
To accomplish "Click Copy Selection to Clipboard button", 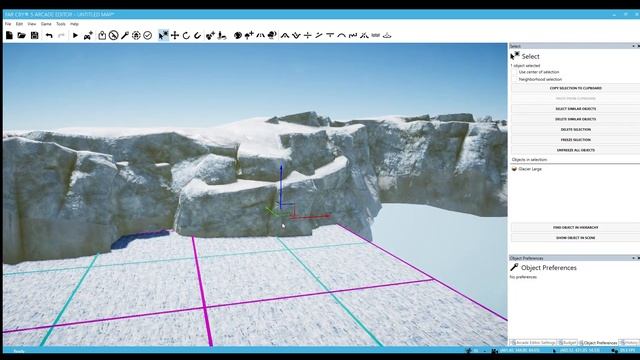I will point(576,88).
